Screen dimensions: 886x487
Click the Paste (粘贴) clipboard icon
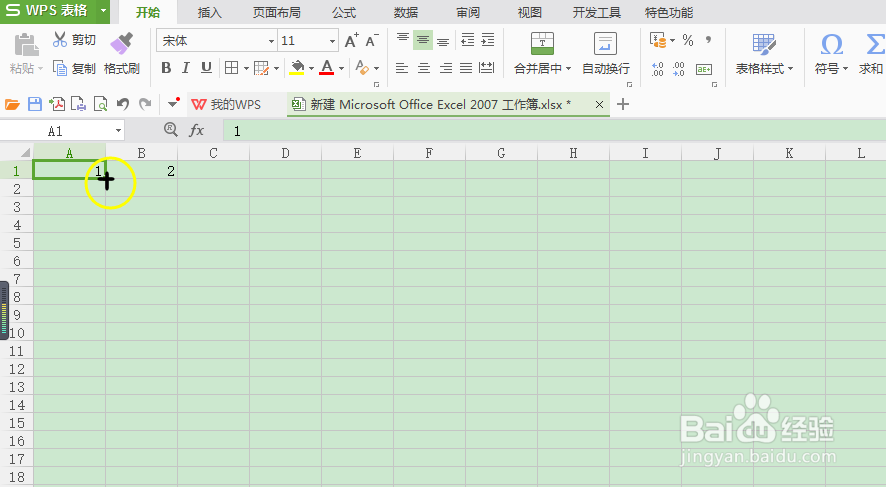tap(26, 45)
